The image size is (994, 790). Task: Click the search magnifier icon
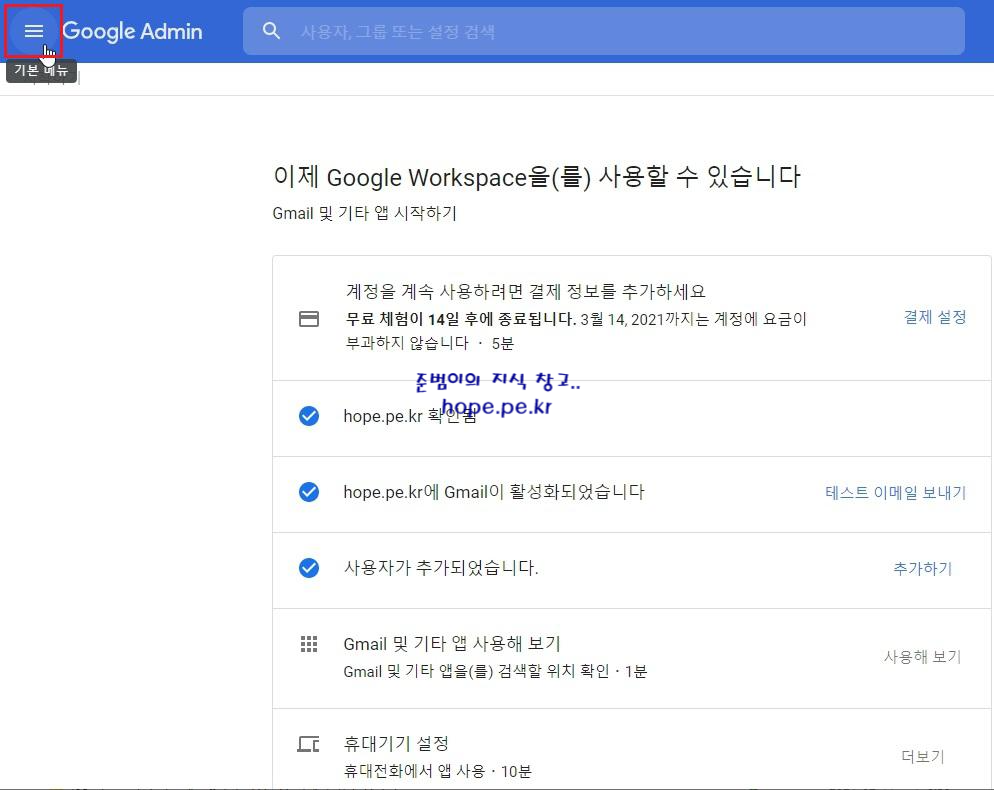point(271,30)
